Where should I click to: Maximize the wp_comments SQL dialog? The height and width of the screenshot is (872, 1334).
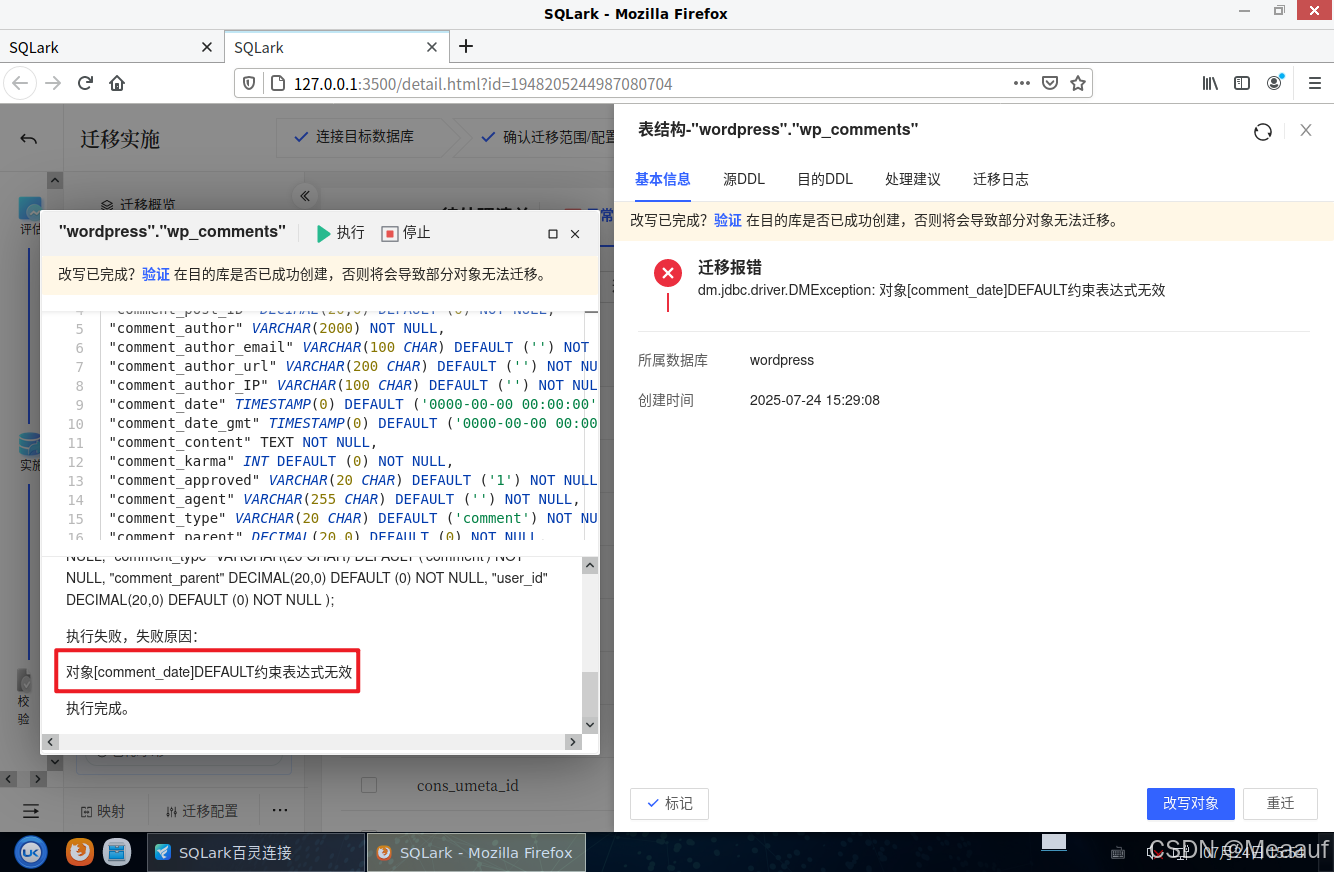click(553, 234)
